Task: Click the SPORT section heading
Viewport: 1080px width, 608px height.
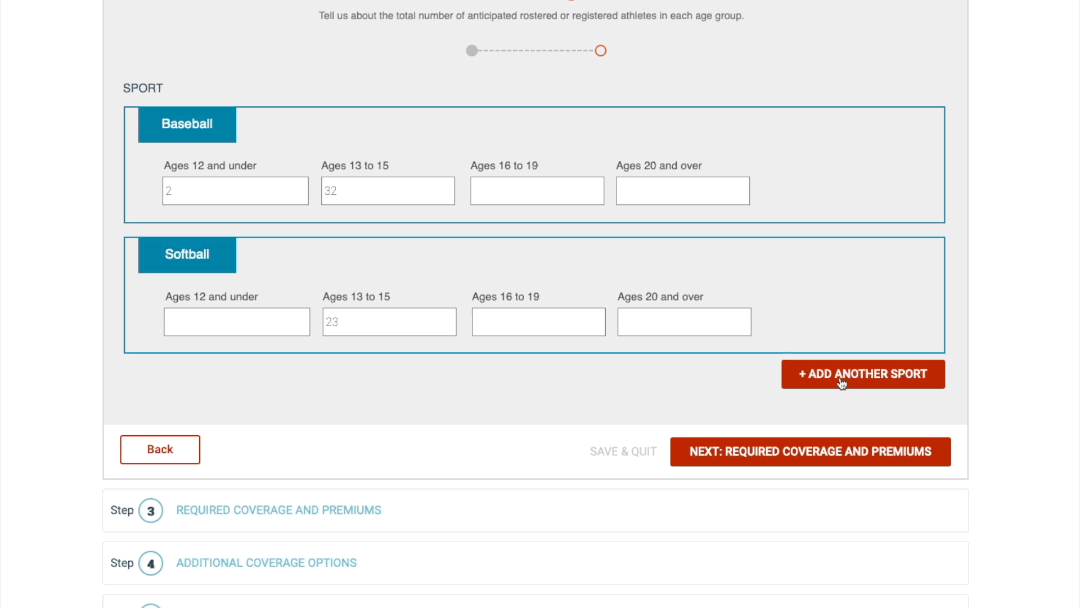Action: tap(143, 88)
